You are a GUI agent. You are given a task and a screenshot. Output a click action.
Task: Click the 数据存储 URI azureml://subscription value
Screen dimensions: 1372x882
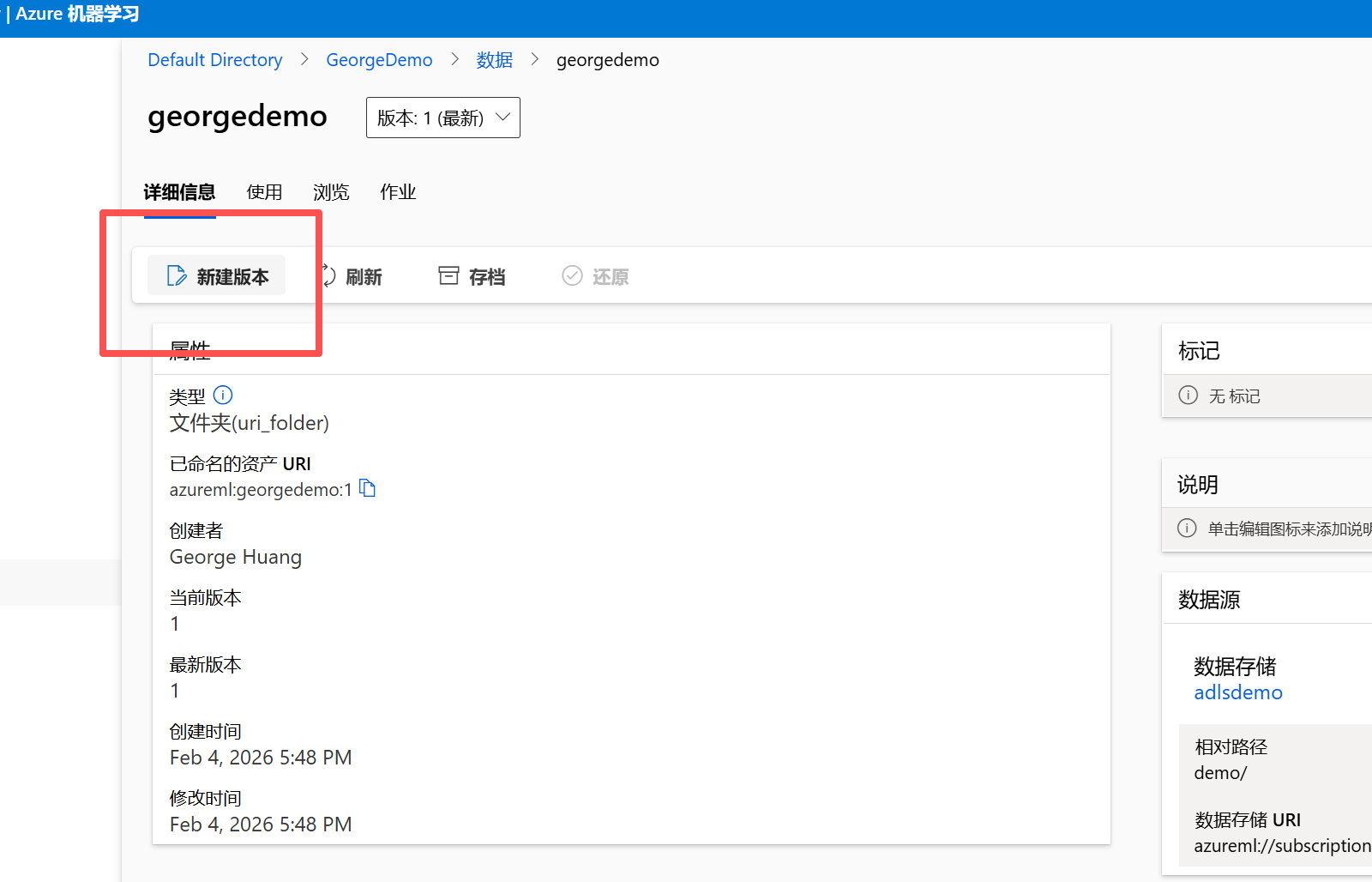1283,846
